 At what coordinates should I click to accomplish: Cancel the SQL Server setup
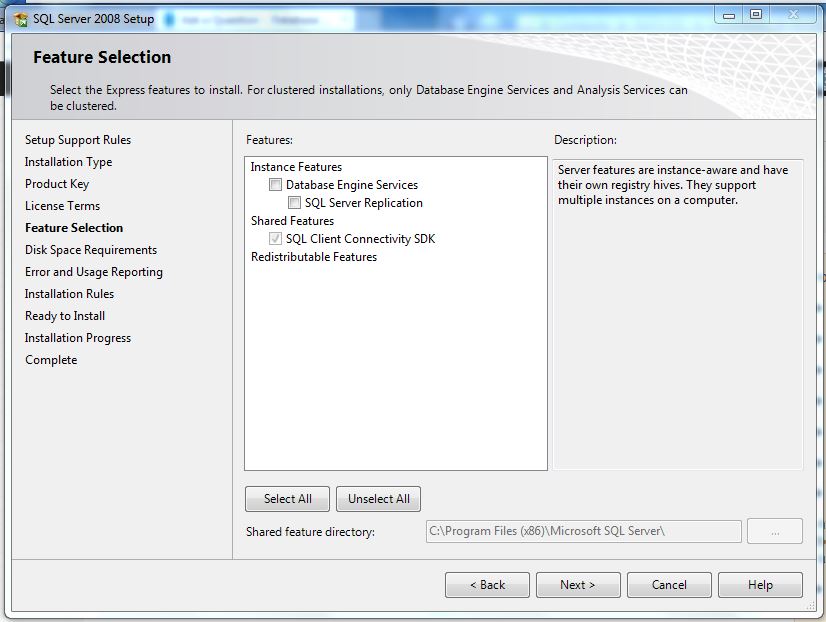point(669,585)
